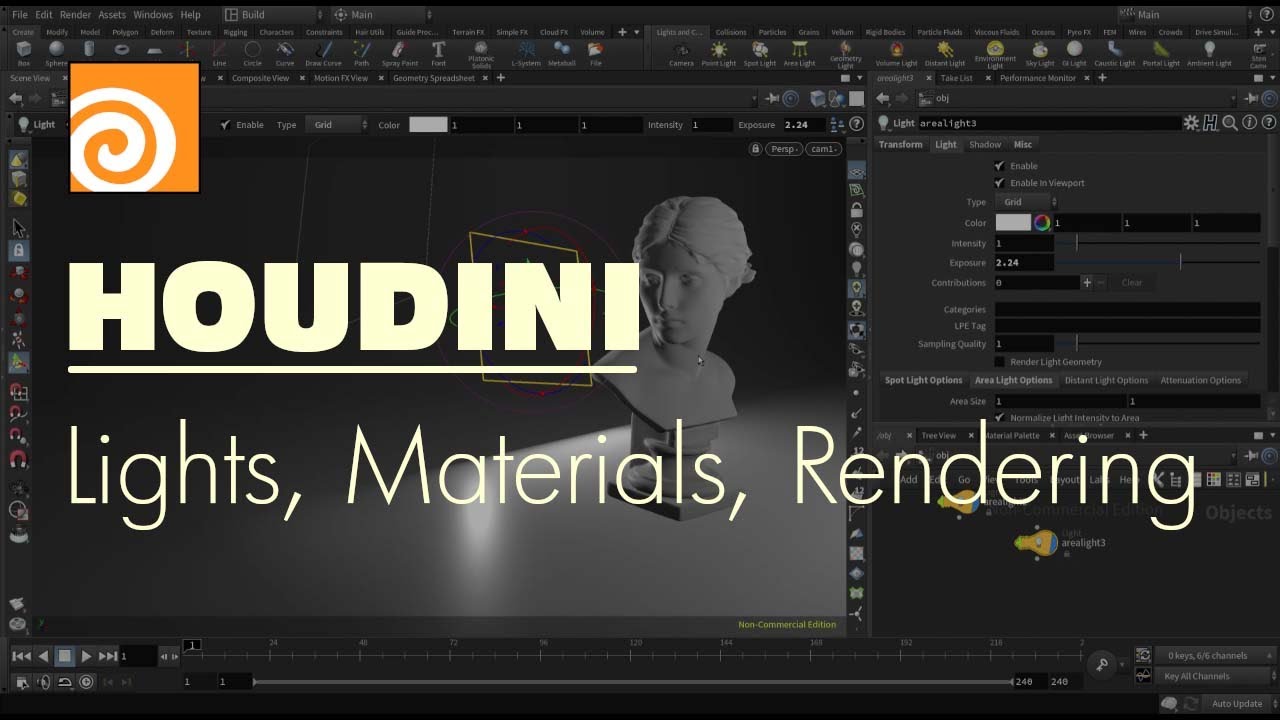Create an Ambient Light
1280x720 pixels.
pyautogui.click(x=1209, y=53)
